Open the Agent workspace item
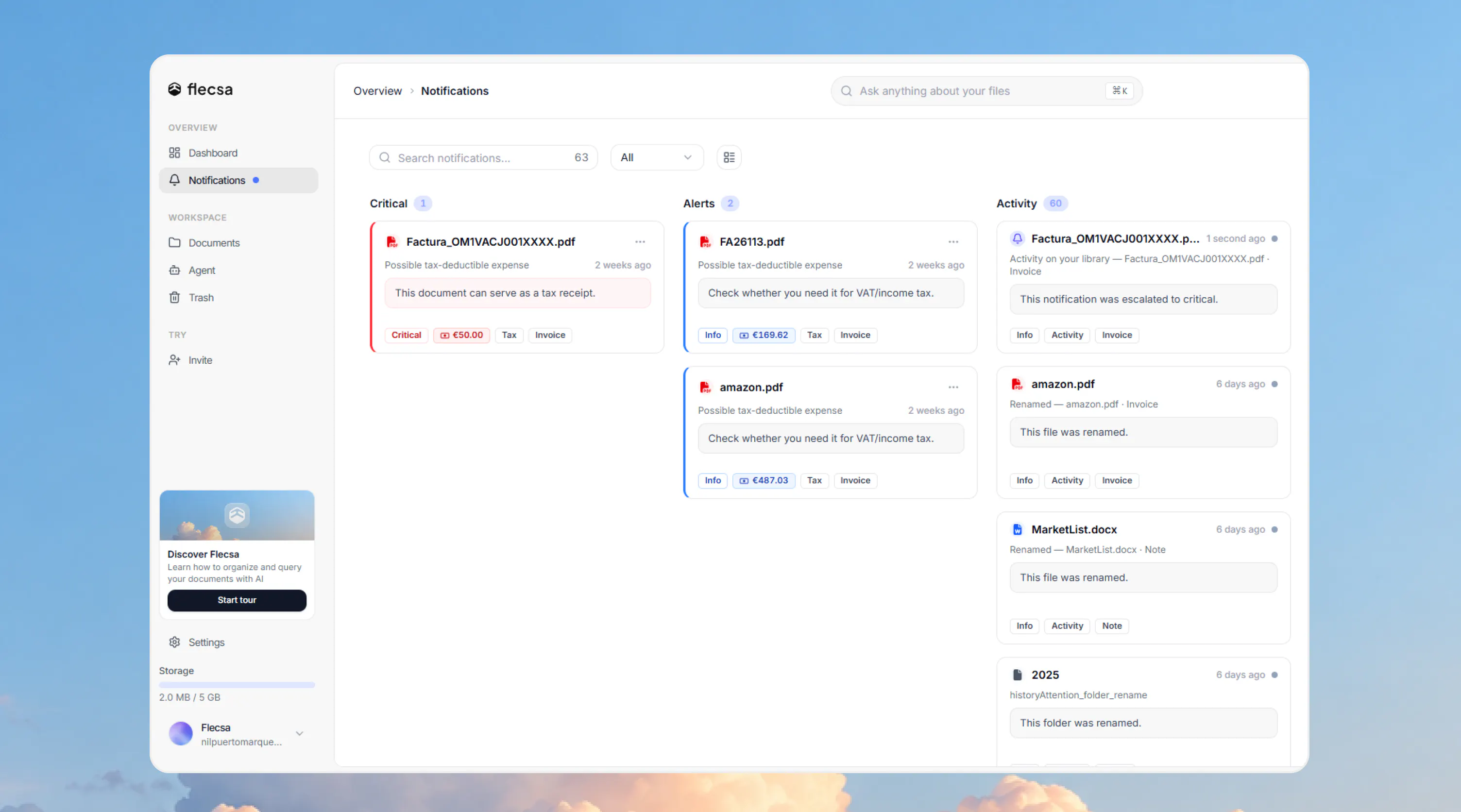The image size is (1461, 812). point(238,270)
